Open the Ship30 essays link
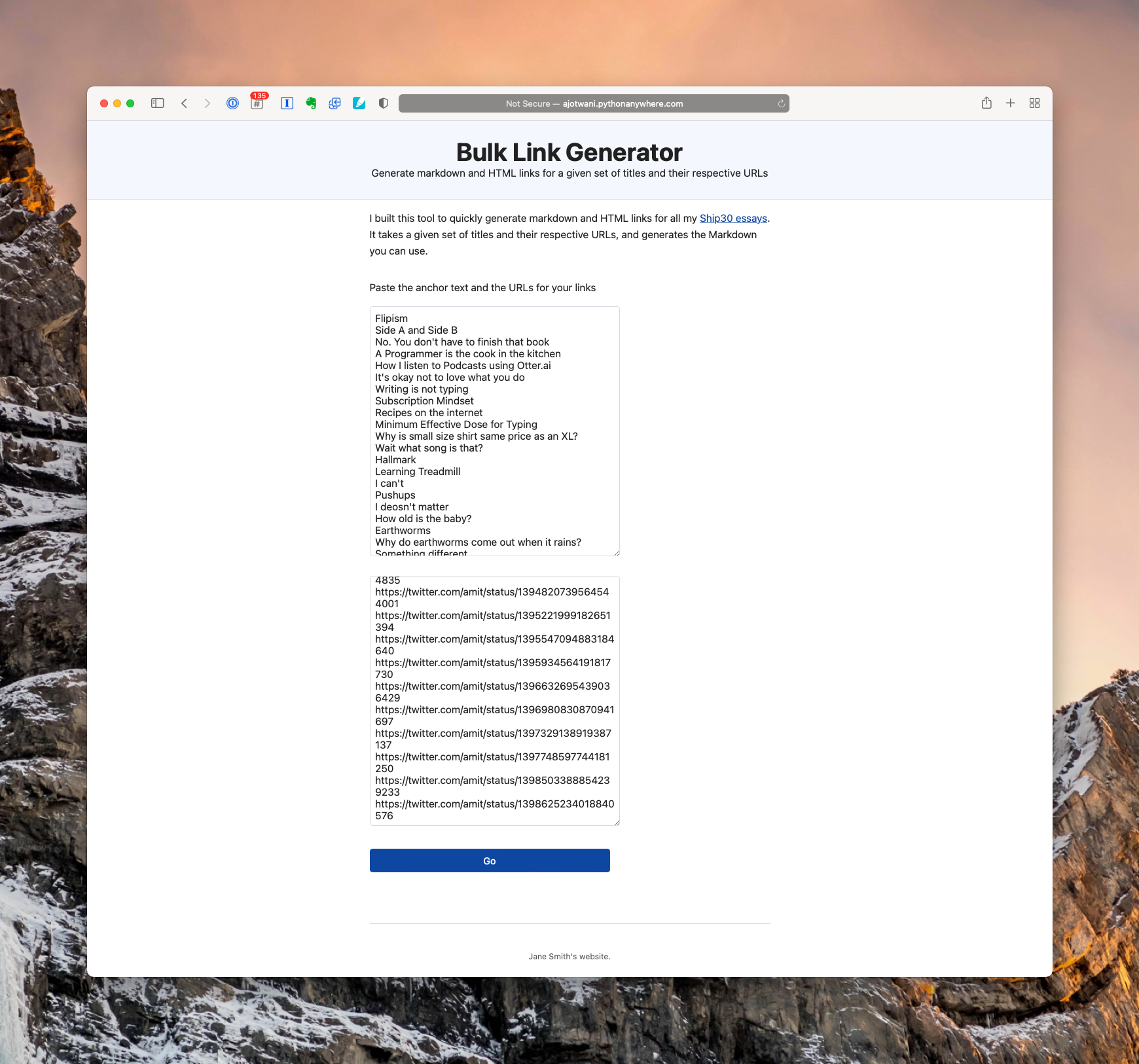 point(733,219)
